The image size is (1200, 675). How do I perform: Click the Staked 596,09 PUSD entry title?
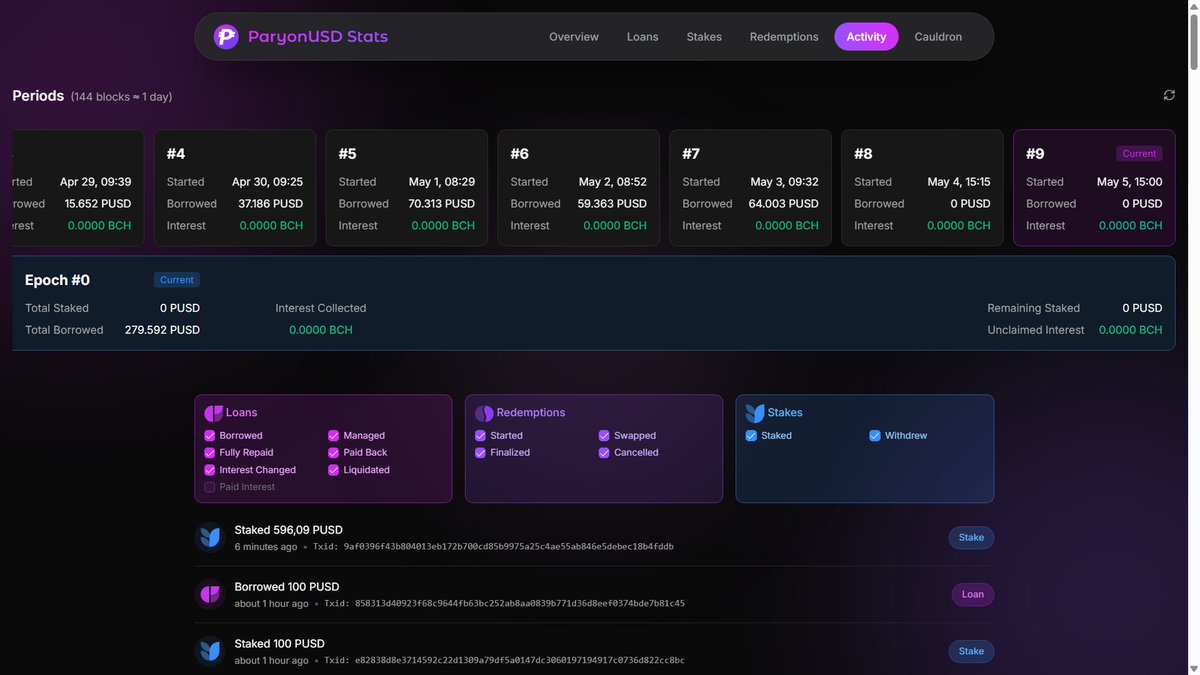pyautogui.click(x=289, y=530)
